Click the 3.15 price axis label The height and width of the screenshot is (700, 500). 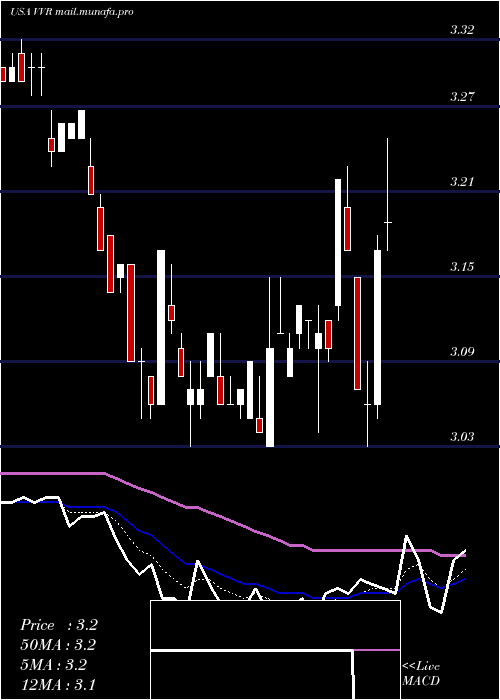[x=462, y=267]
